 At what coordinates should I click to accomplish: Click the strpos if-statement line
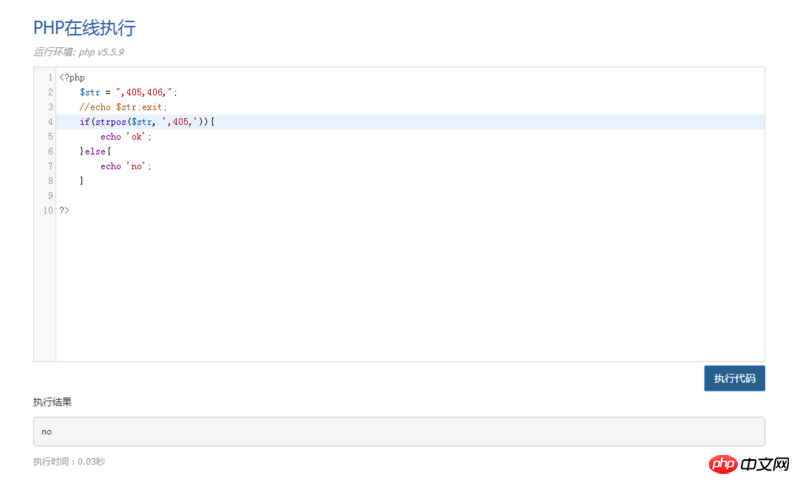[x=147, y=122]
